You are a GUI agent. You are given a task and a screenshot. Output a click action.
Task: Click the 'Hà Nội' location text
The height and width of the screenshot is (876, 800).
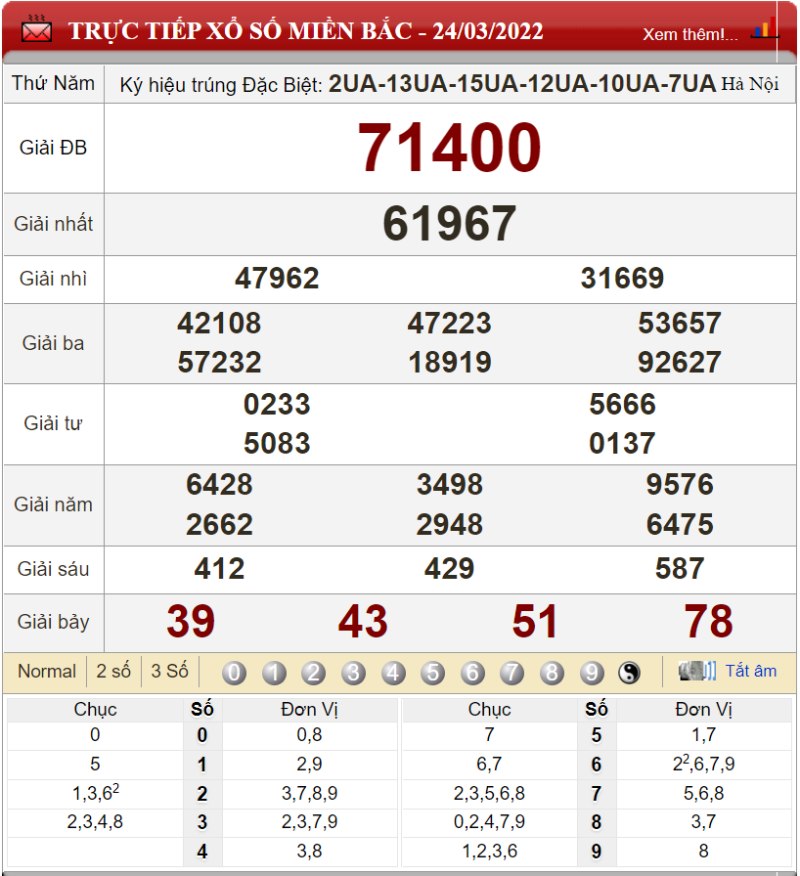pyautogui.click(x=750, y=84)
